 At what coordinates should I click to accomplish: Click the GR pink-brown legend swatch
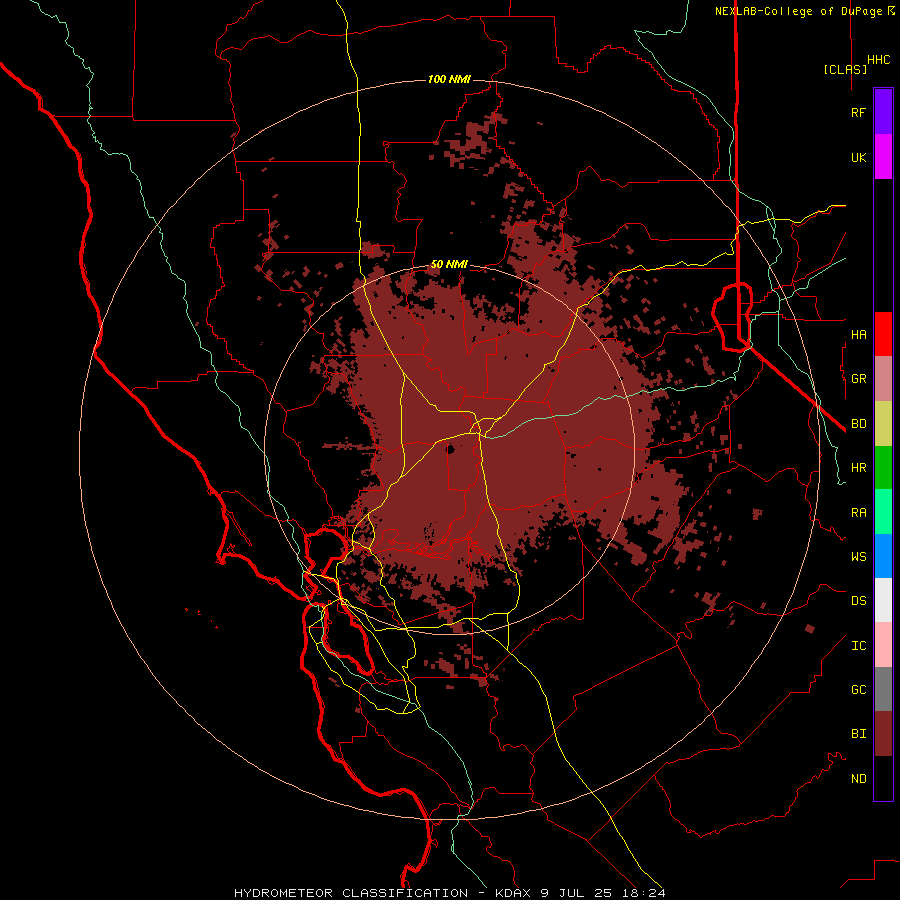click(883, 379)
